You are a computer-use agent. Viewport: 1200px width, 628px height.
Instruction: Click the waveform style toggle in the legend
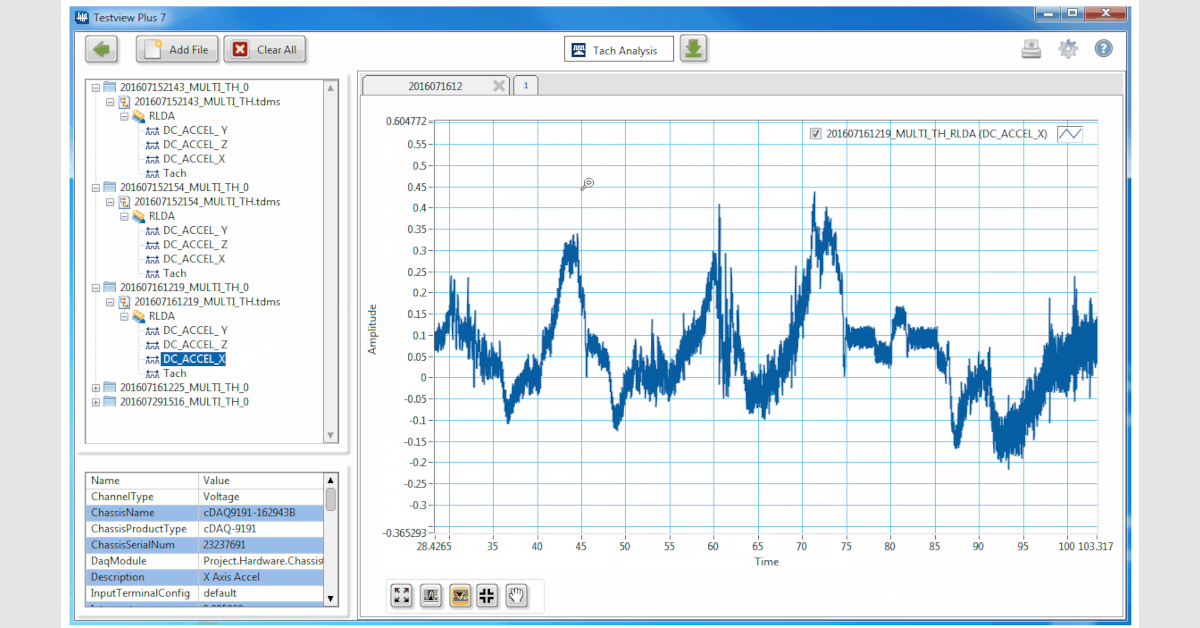coord(1069,132)
